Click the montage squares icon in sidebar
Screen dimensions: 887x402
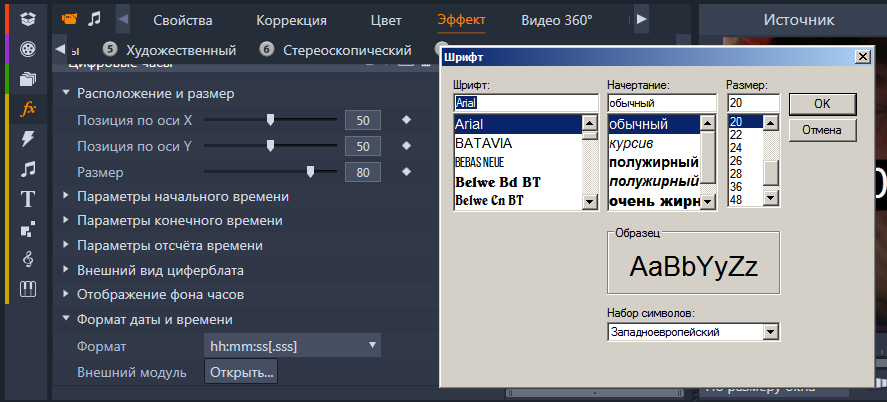28,229
